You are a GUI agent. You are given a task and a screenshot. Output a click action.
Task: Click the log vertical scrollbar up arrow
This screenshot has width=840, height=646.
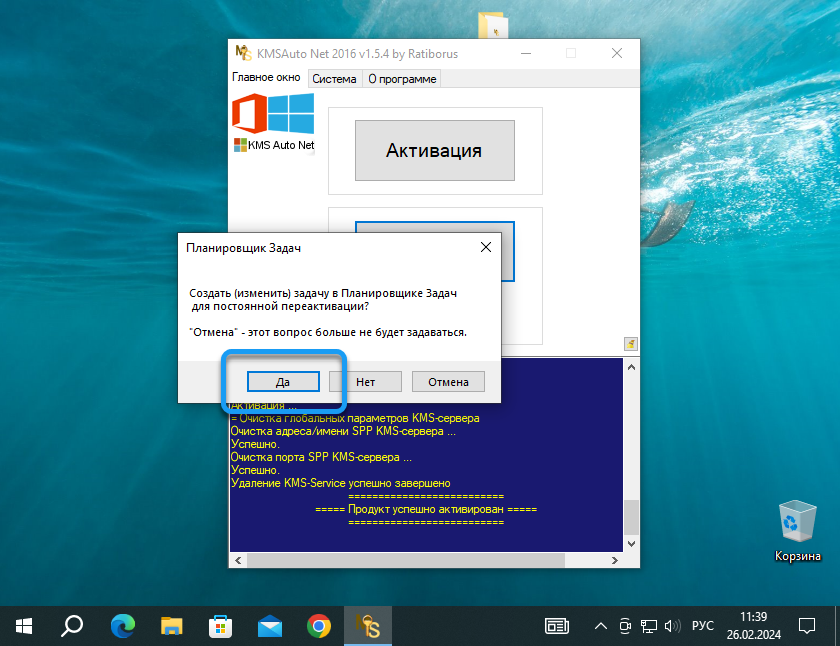(x=632, y=367)
